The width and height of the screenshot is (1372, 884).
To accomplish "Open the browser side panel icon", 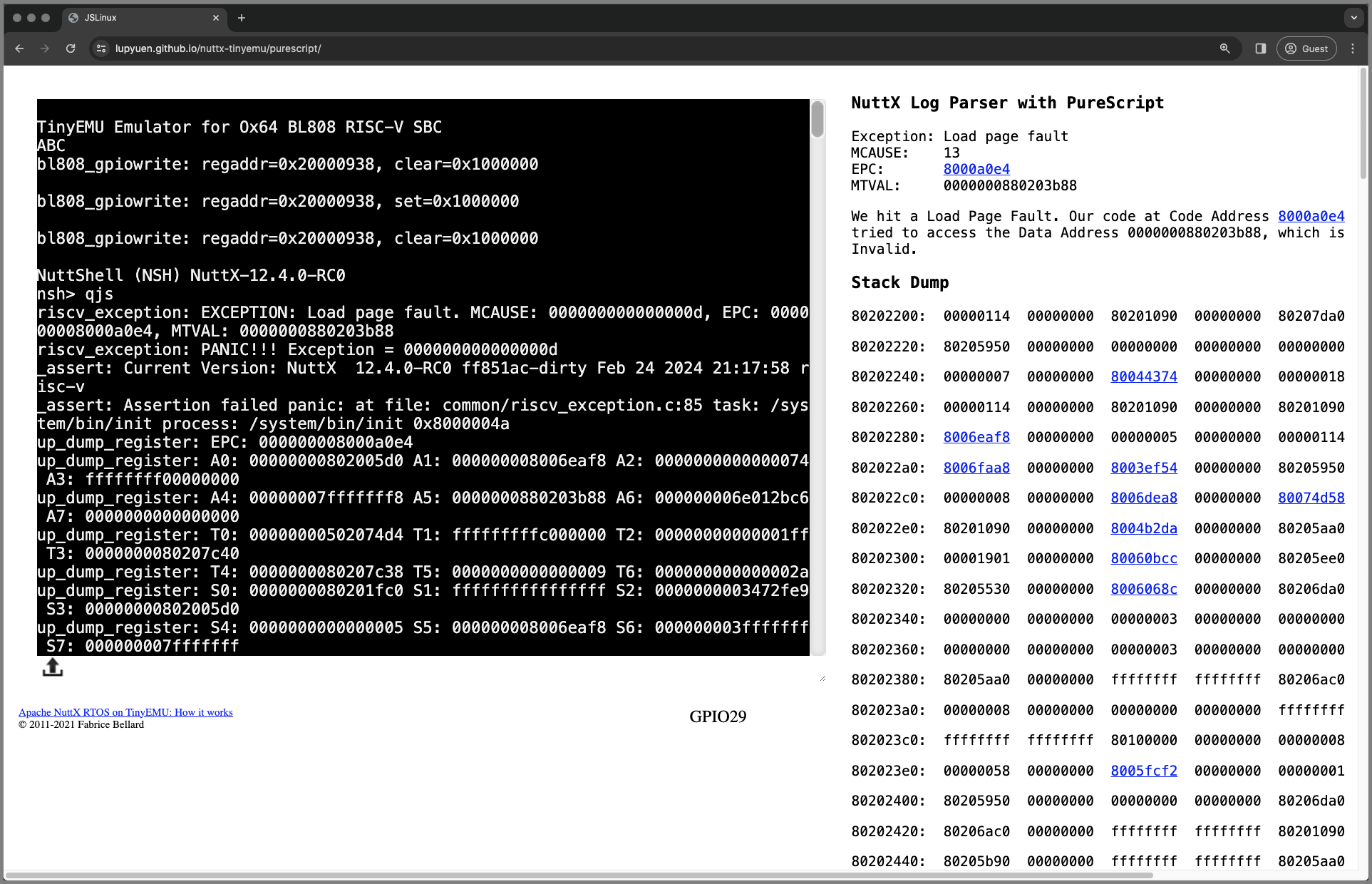I will (1259, 48).
